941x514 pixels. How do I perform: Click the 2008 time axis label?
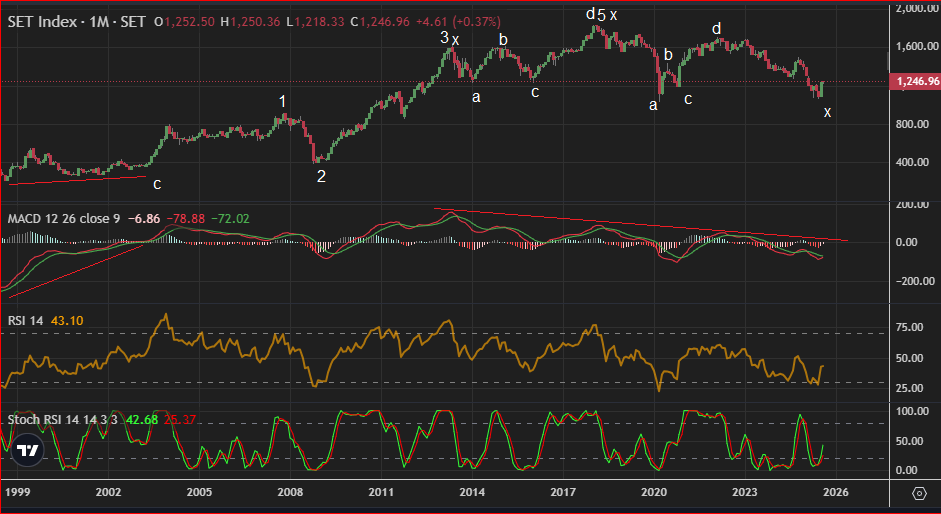click(x=290, y=492)
